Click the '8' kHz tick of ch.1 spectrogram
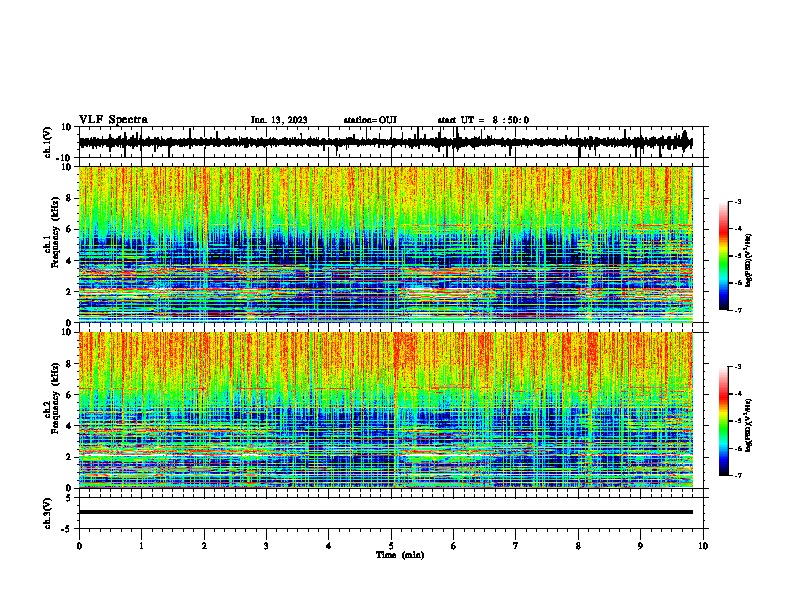The height and width of the screenshot is (612, 792). coord(70,198)
